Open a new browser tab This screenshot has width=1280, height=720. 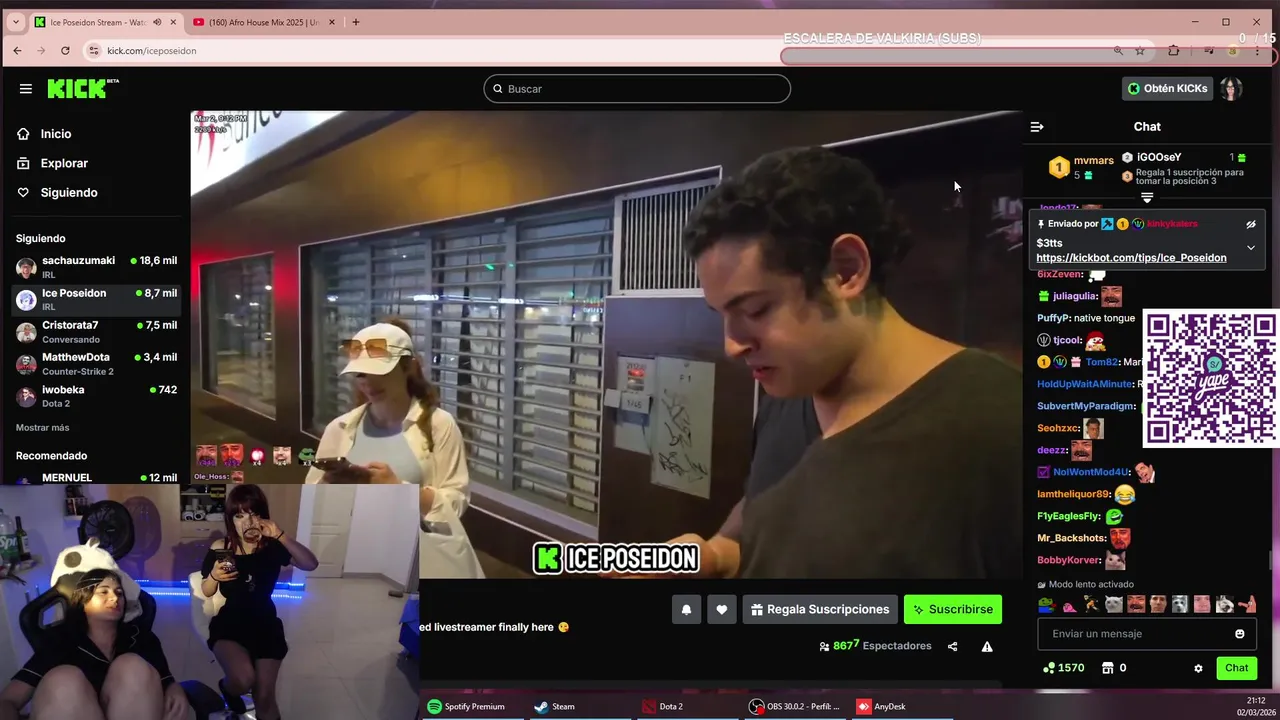[355, 22]
